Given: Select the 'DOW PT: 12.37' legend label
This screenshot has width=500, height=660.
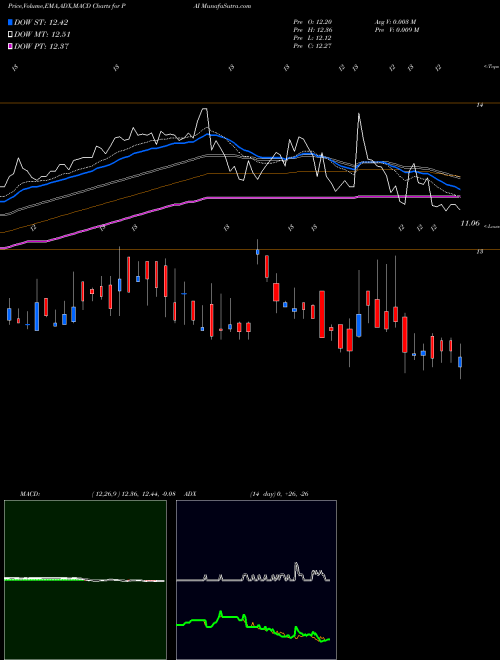Looking at the screenshot, I should [x=42, y=46].
